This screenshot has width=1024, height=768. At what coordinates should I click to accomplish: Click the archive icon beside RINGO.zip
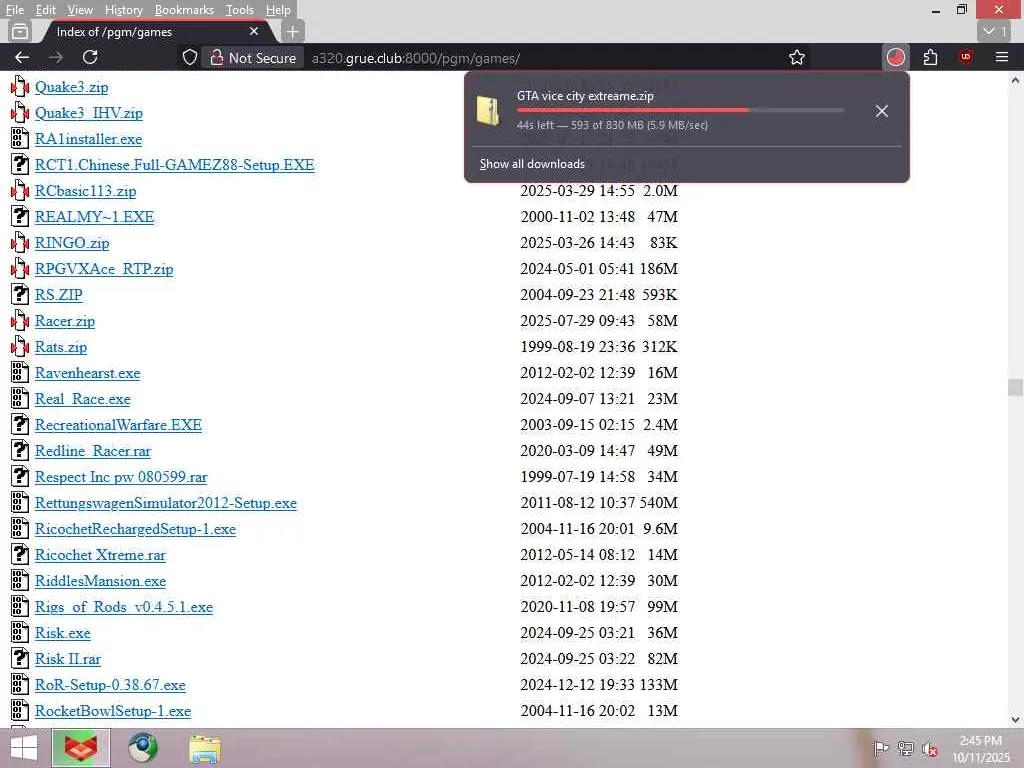(x=20, y=242)
